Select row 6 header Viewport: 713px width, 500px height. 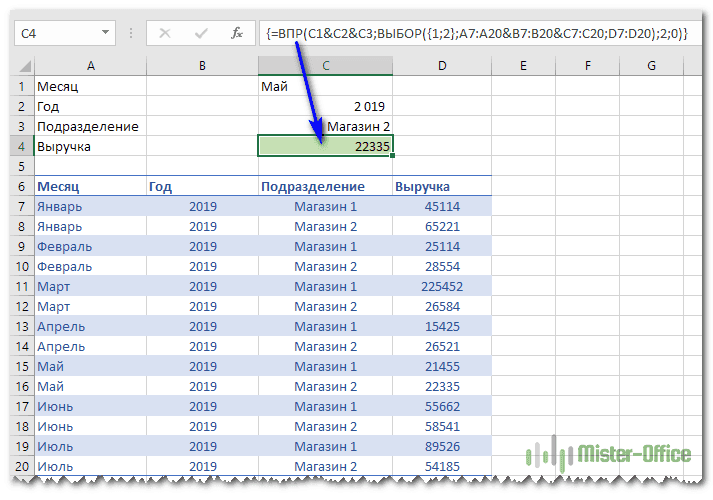point(21,187)
